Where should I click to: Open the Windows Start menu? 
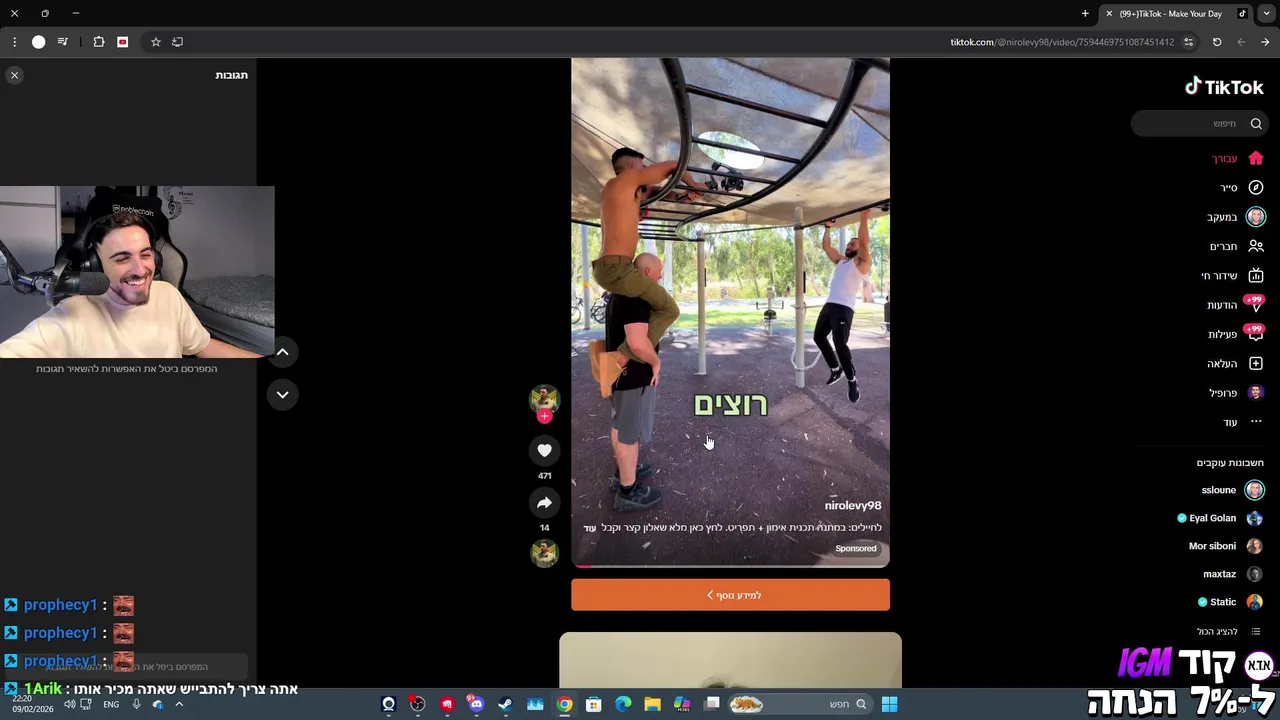(889, 704)
